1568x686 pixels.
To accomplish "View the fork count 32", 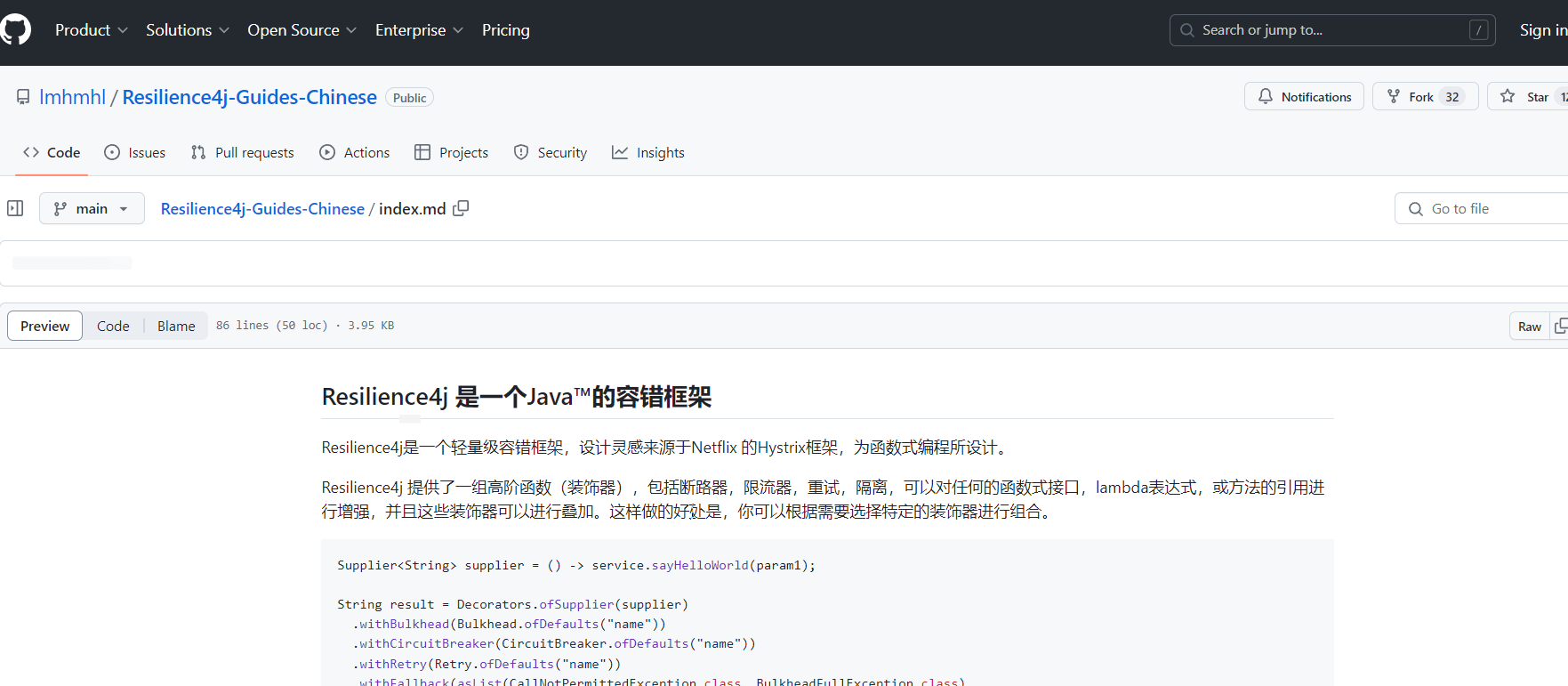I will (1452, 97).
